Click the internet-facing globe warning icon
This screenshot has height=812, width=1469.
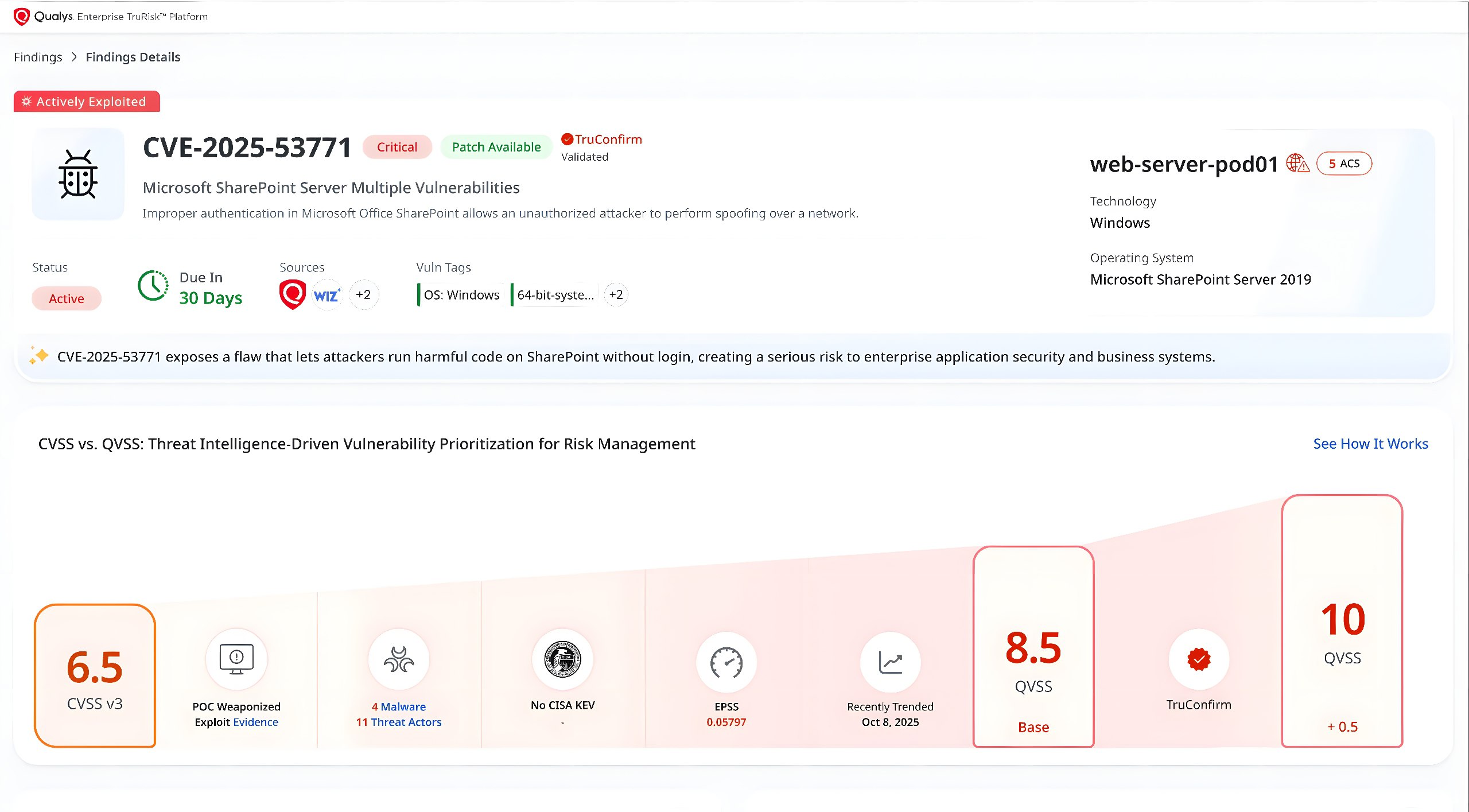1297,164
